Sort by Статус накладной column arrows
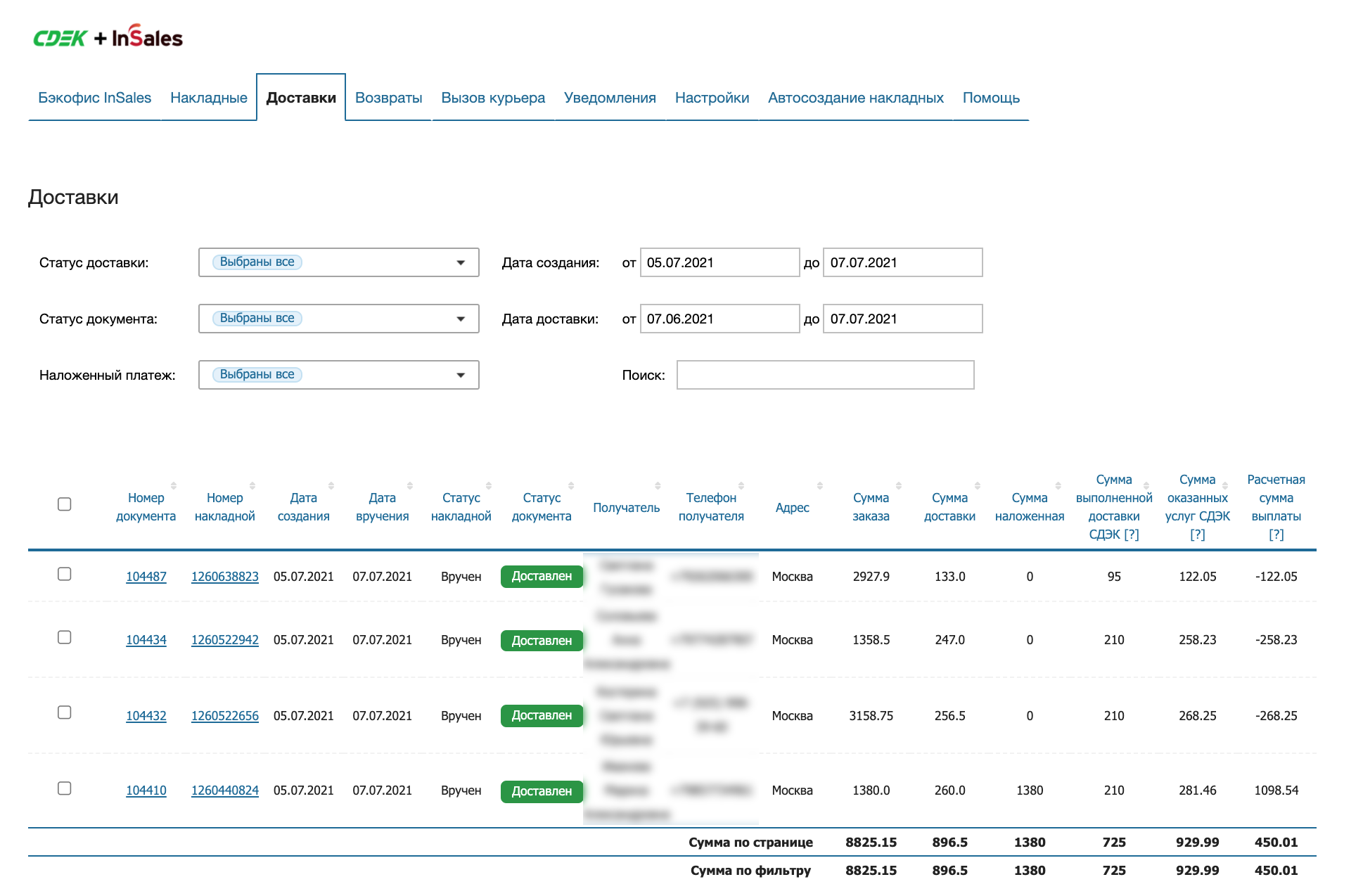The height and width of the screenshot is (896, 1363). coord(489,485)
